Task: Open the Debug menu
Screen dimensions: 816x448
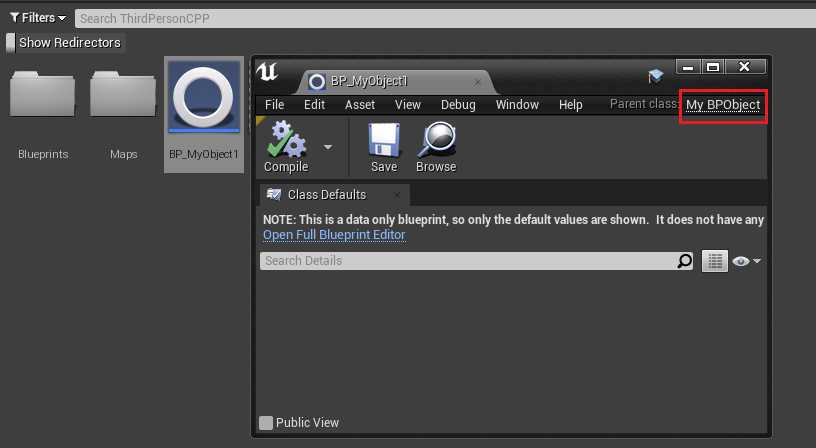Action: point(458,105)
